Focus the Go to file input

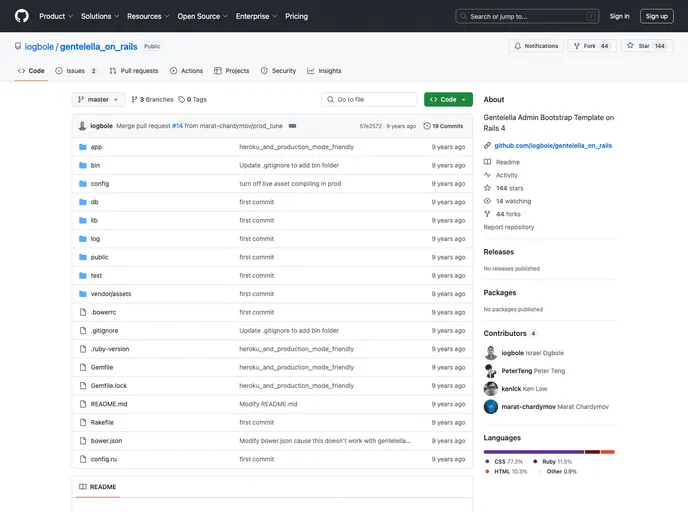pos(369,100)
